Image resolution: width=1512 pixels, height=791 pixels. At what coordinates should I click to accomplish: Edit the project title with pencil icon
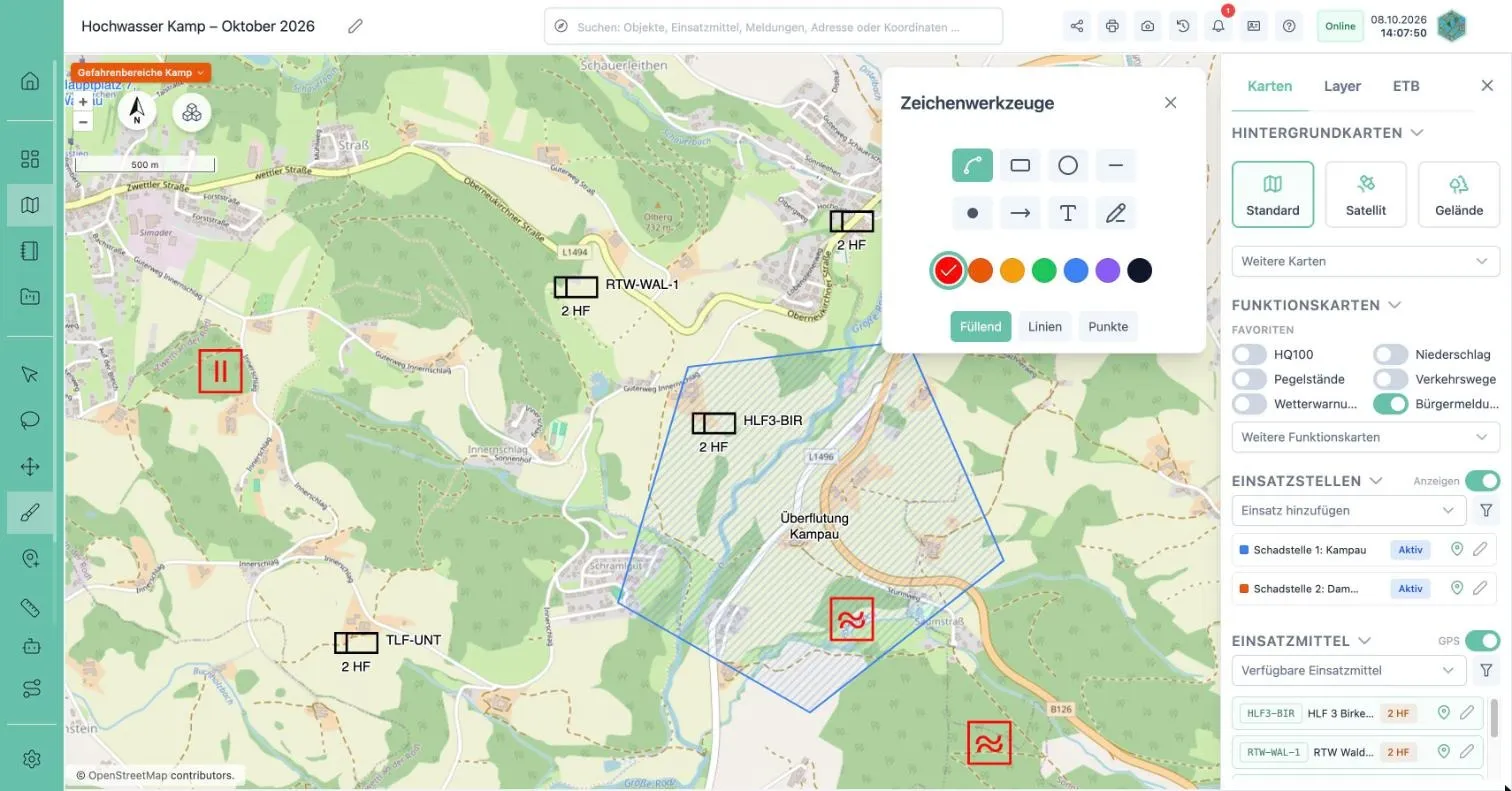click(355, 26)
